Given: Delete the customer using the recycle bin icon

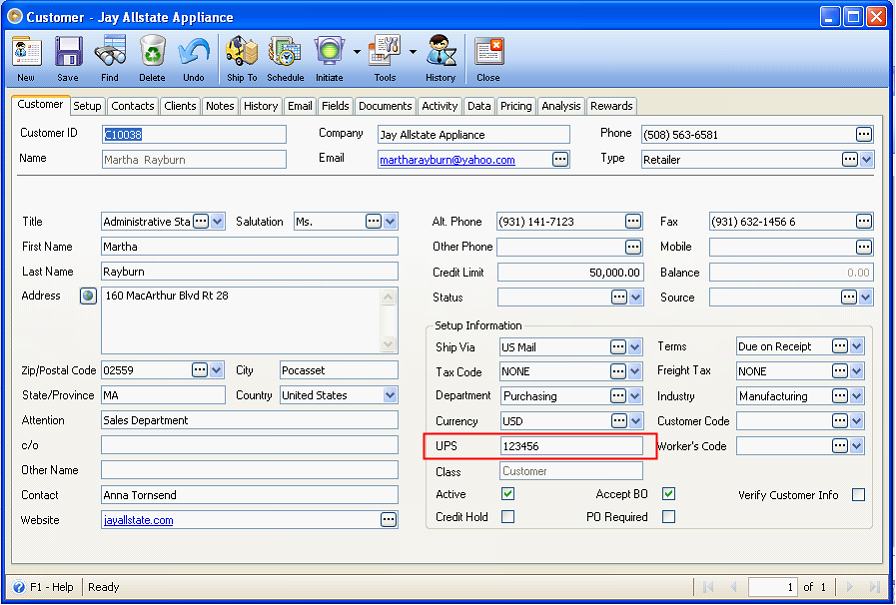Looking at the screenshot, I should coord(153,52).
